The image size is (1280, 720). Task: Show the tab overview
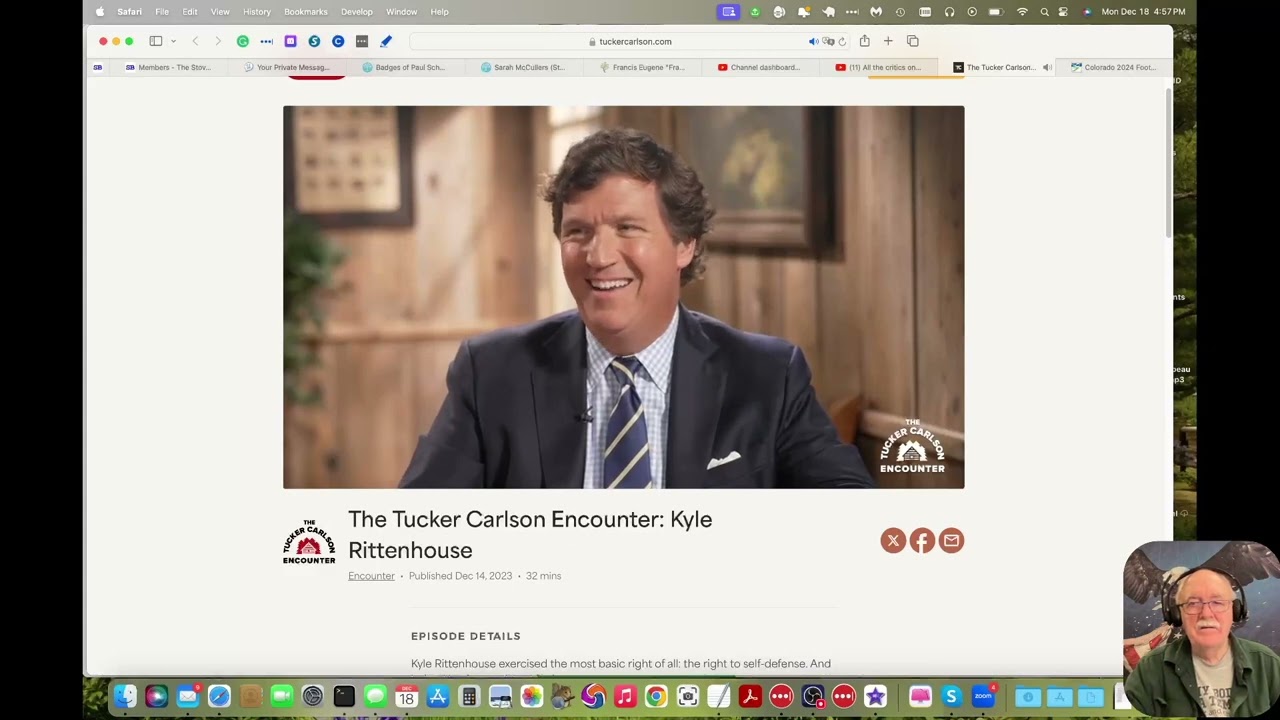pyautogui.click(x=913, y=41)
